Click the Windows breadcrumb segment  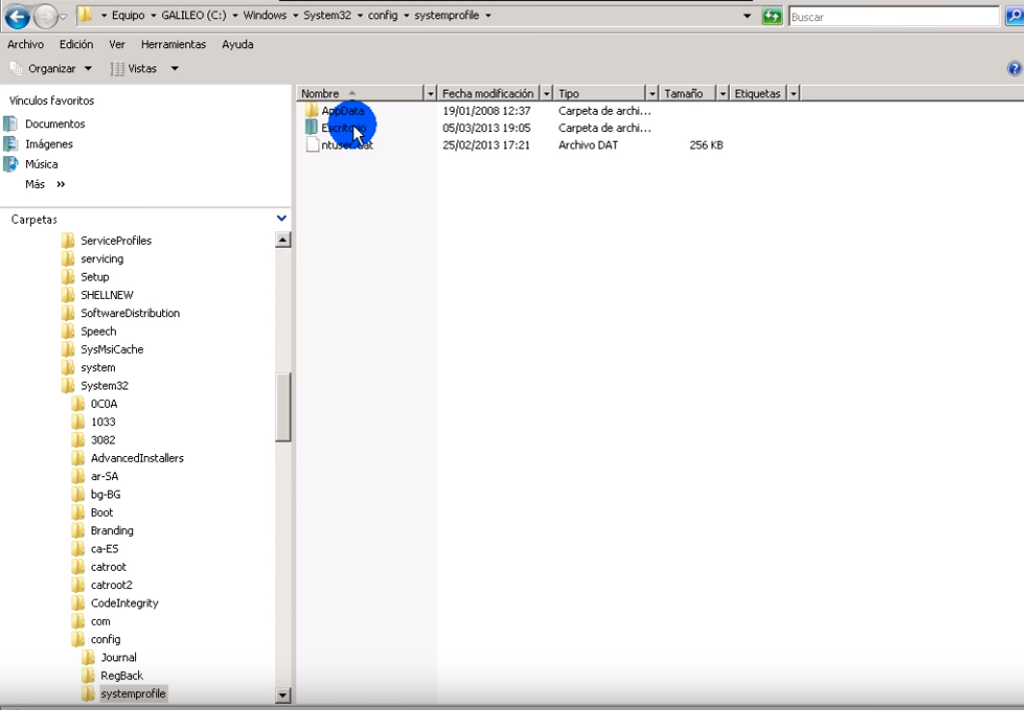coord(264,15)
